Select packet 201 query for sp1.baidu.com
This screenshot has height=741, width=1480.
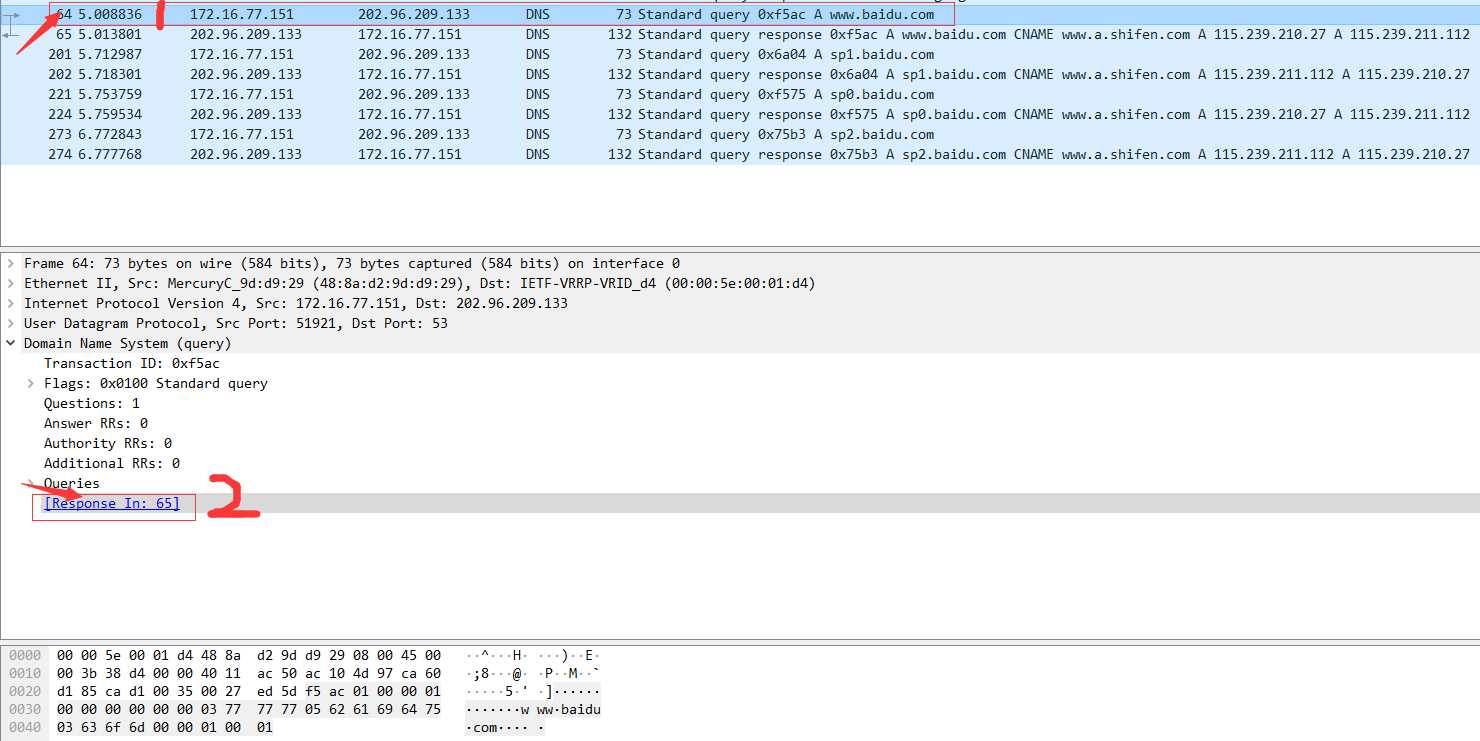[x=740, y=54]
